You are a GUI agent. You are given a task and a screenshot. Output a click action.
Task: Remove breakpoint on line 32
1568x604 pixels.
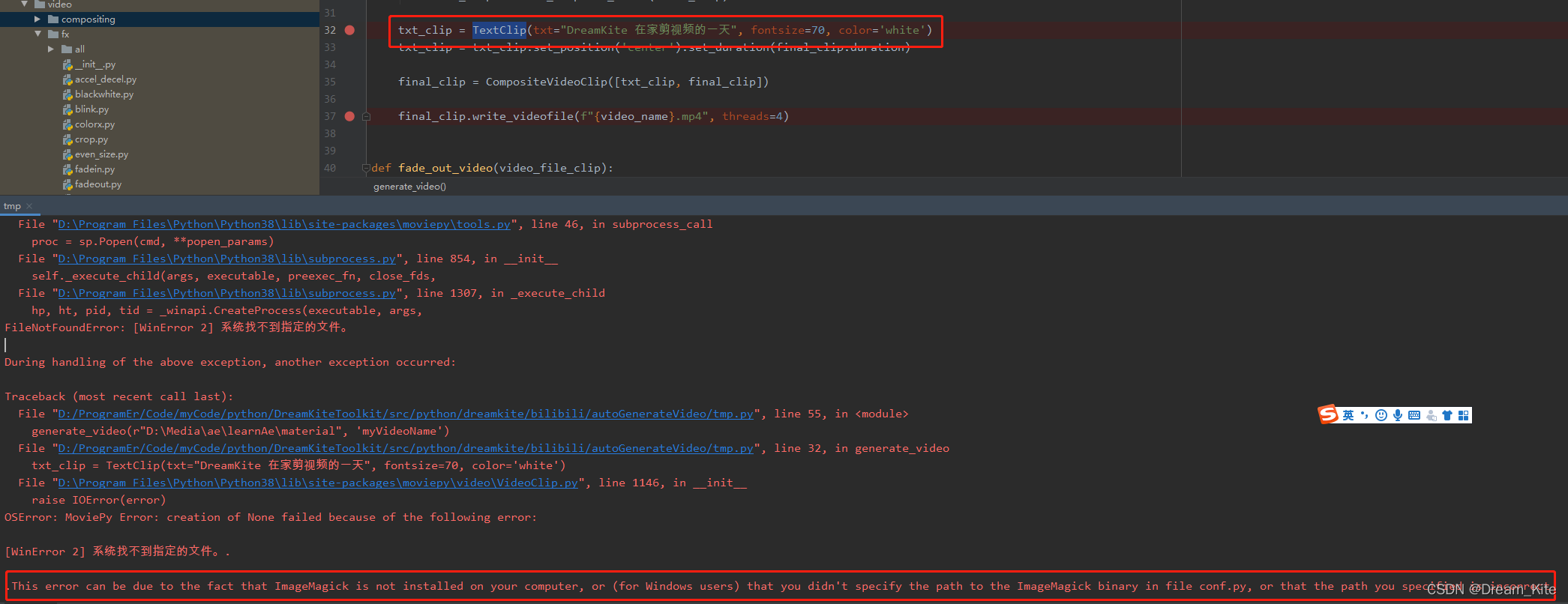click(x=349, y=30)
